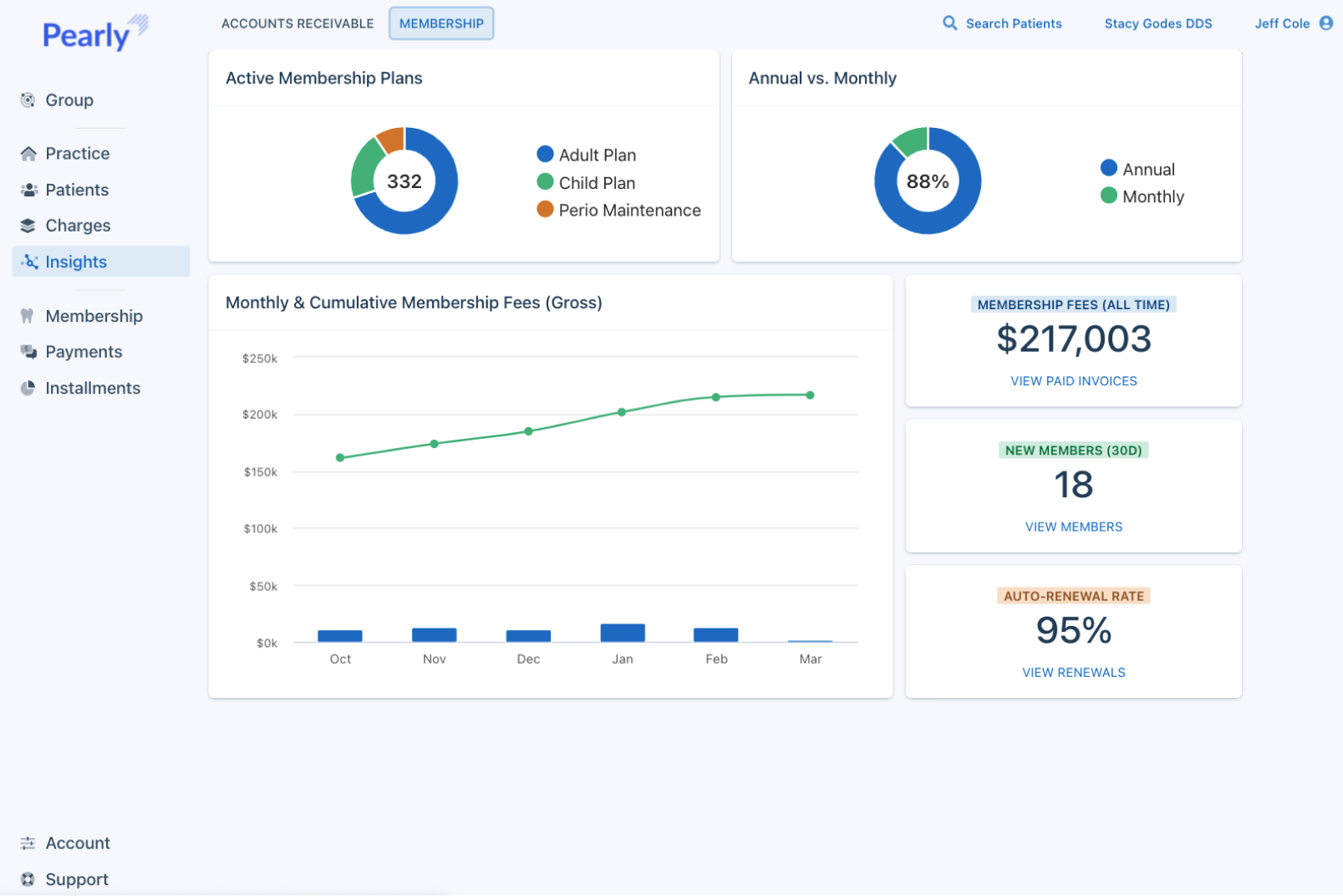Screen dimensions: 1343x896
Task: Click the Installments pie icon
Action: [28, 388]
